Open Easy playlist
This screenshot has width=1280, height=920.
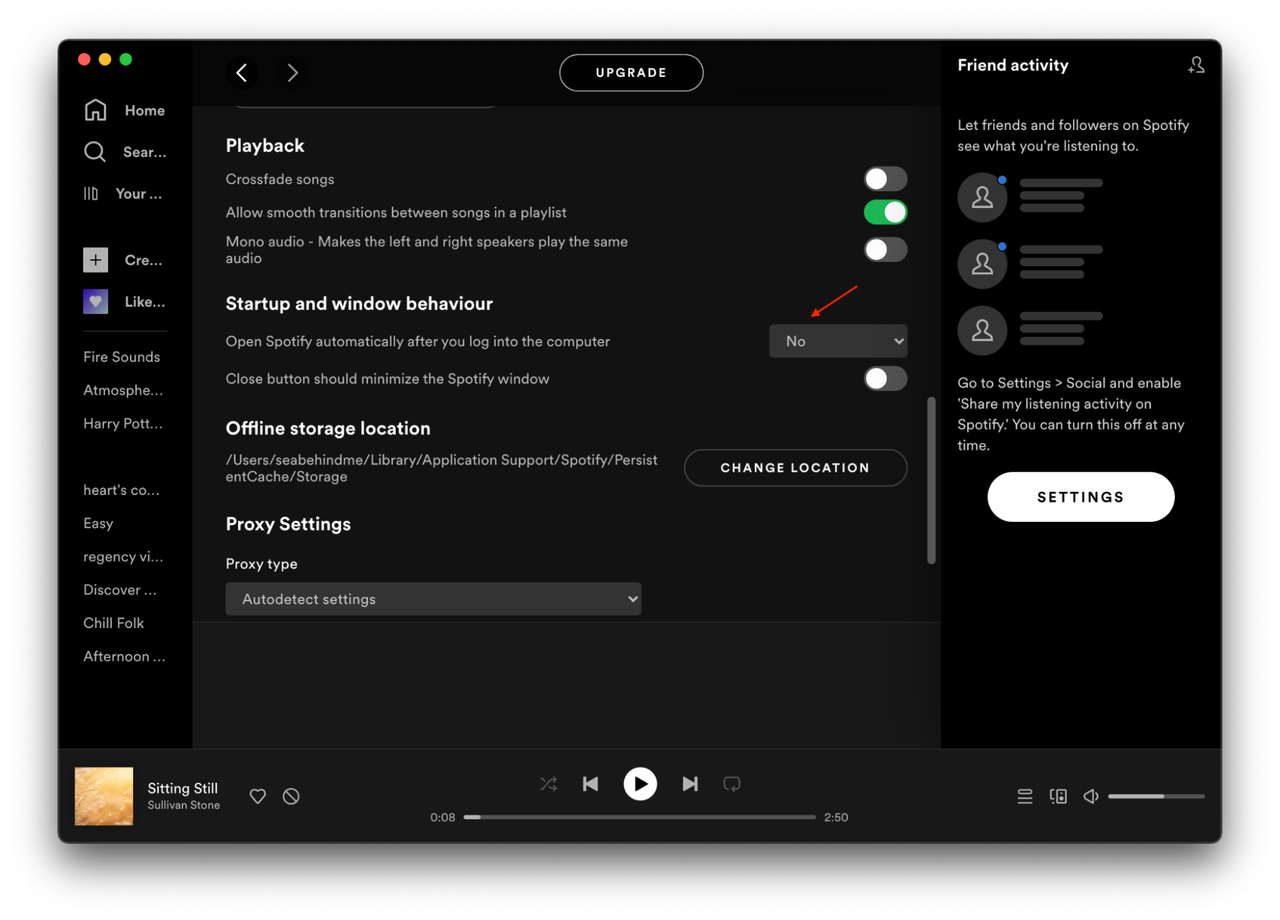point(98,523)
